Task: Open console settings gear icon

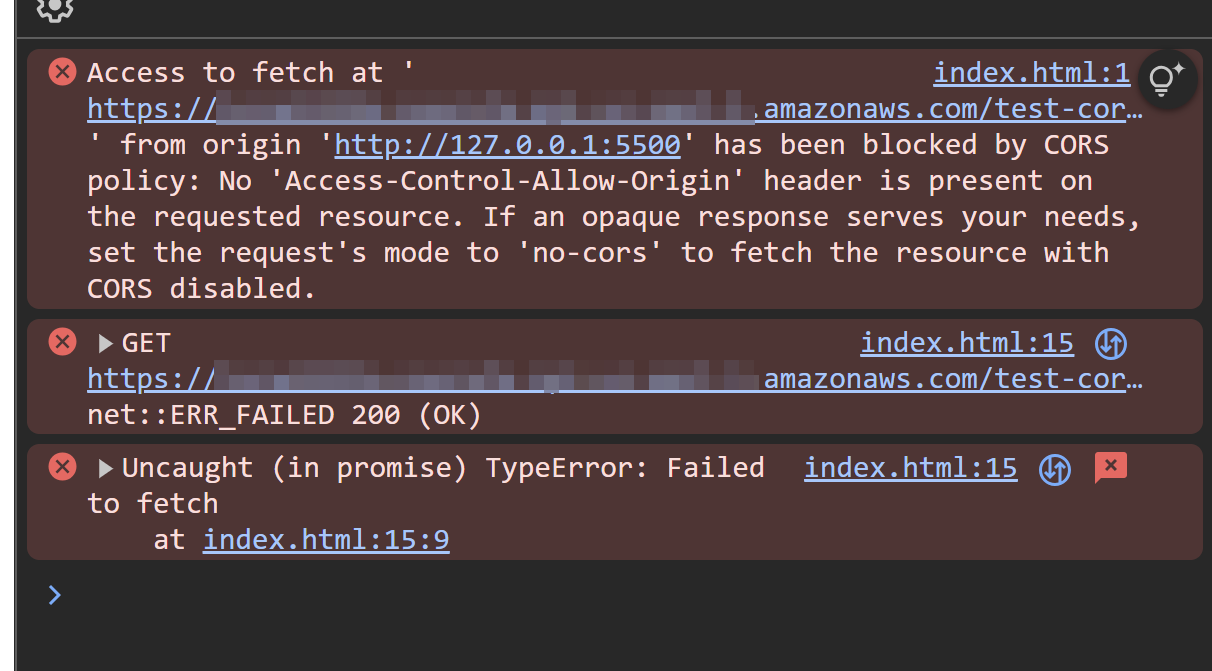Action: pos(55,9)
